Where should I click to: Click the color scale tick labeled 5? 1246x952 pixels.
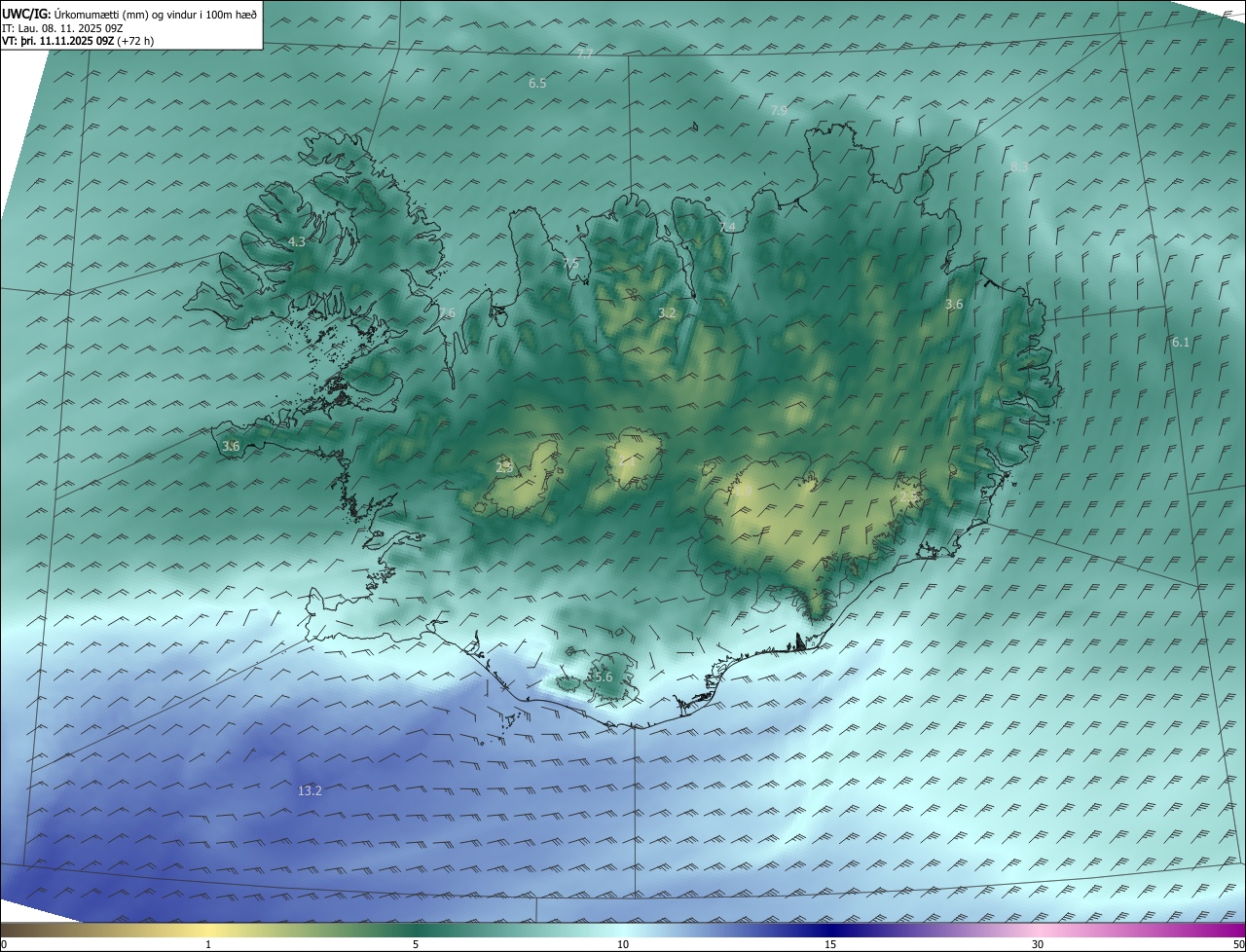tap(416, 944)
